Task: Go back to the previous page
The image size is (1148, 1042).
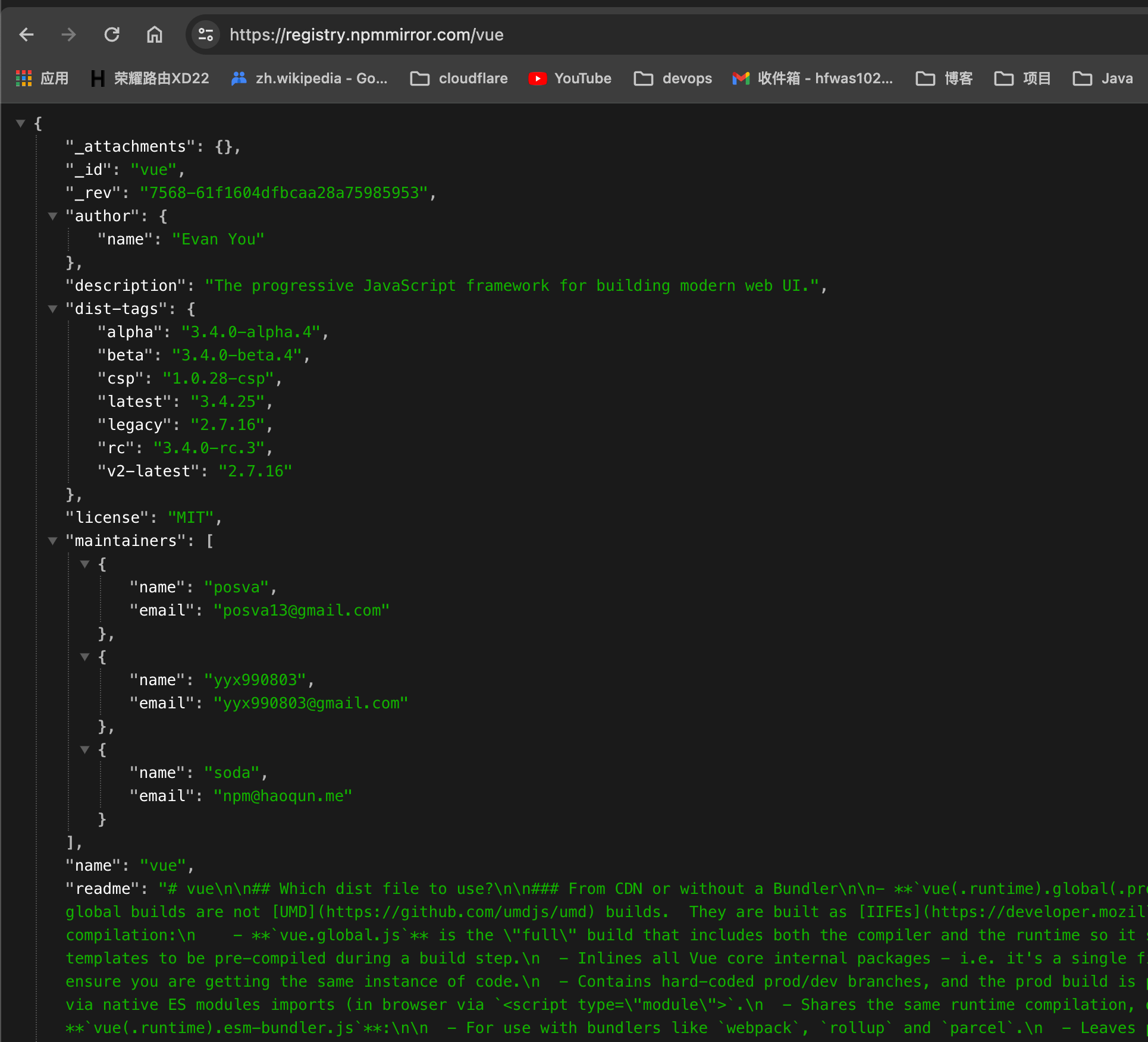Action: (x=27, y=34)
